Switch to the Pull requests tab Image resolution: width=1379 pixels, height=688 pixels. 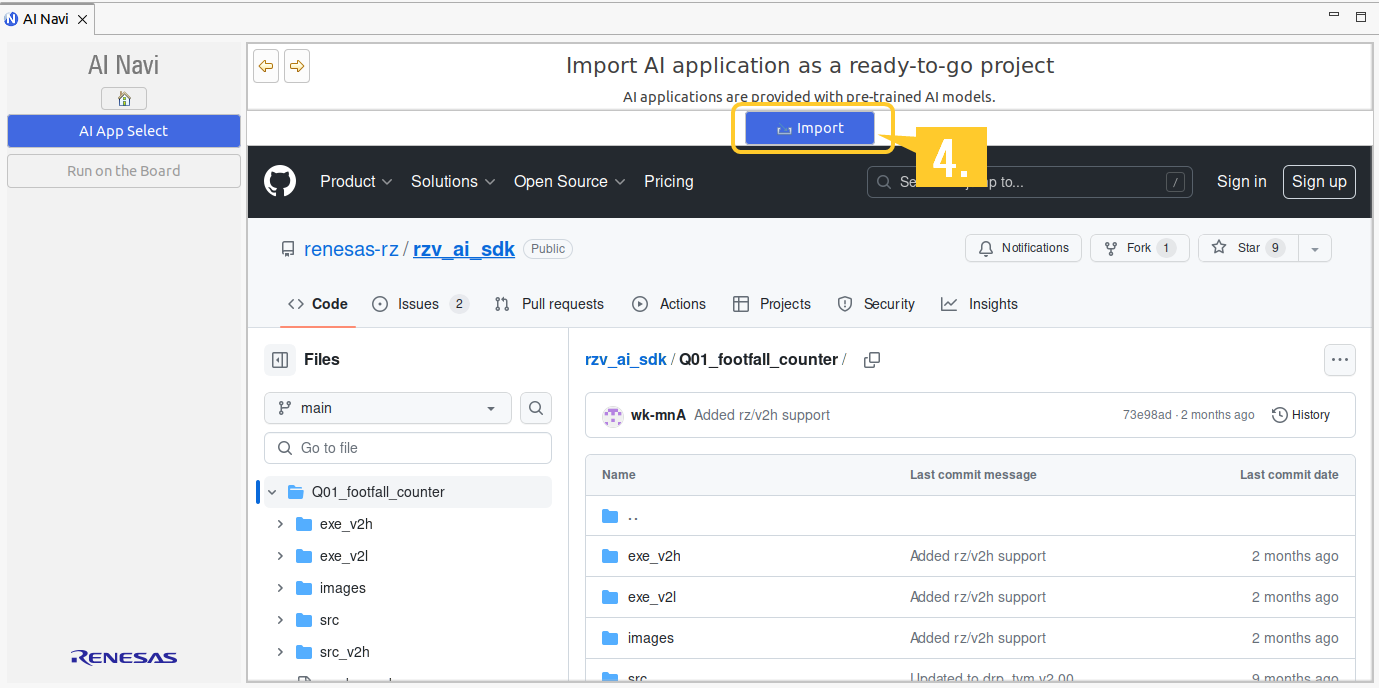(549, 304)
